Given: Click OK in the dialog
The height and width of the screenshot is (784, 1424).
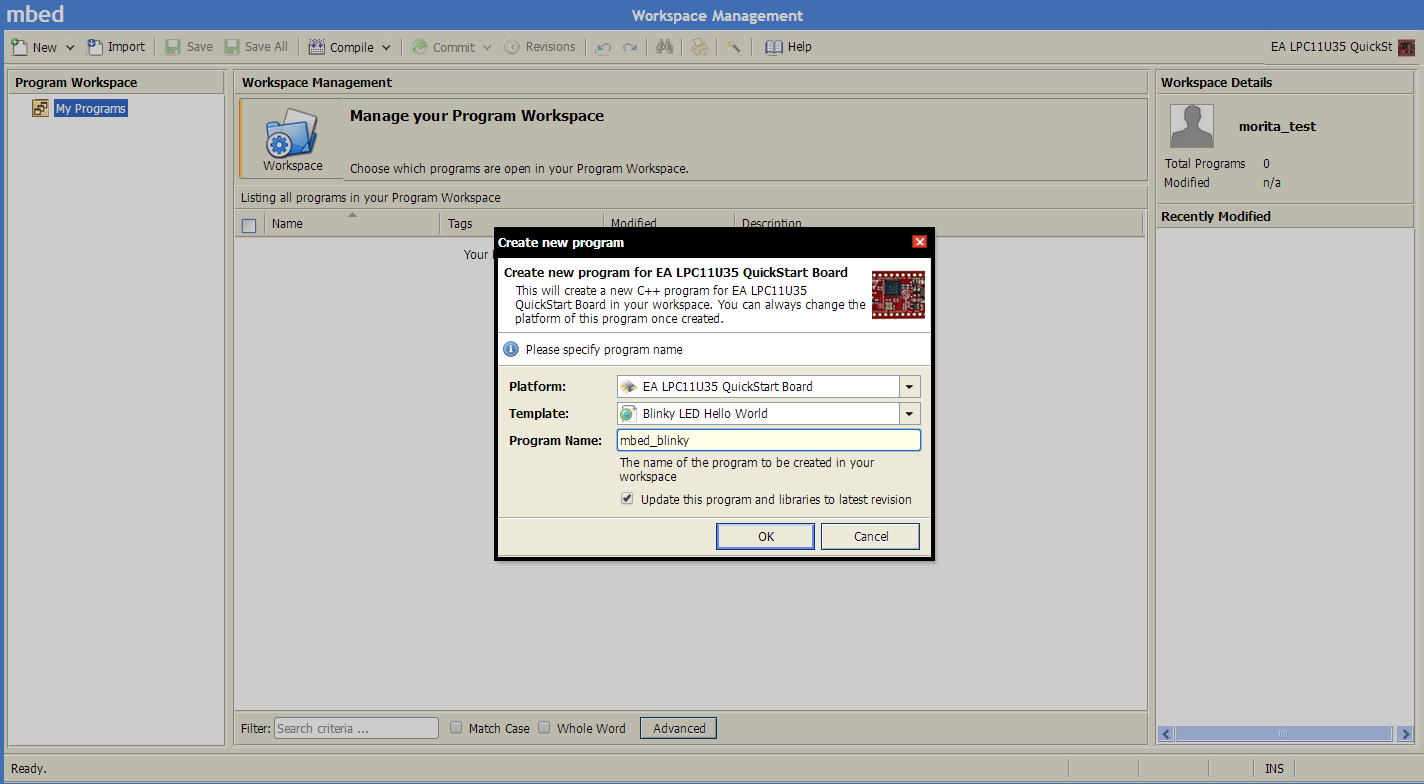Looking at the screenshot, I should (x=765, y=536).
